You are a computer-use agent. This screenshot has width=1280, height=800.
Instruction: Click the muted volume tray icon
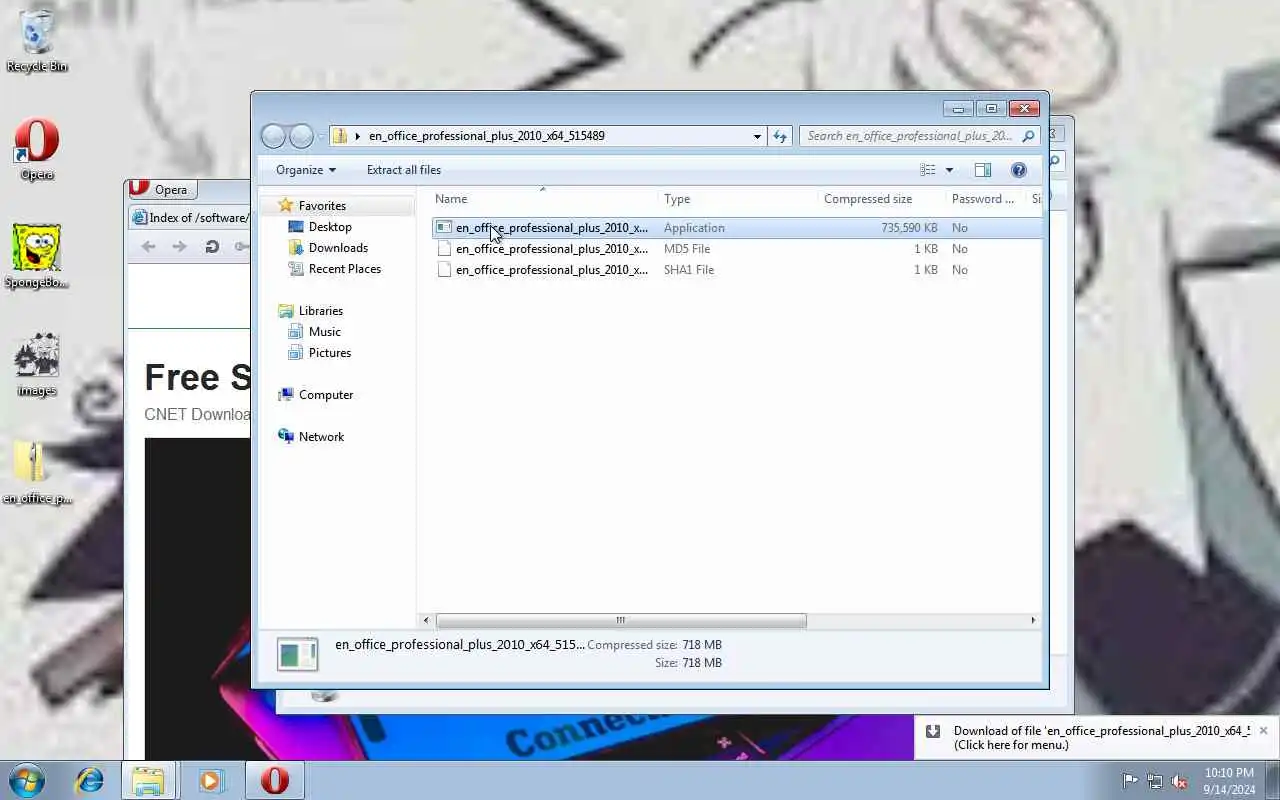tap(1180, 781)
